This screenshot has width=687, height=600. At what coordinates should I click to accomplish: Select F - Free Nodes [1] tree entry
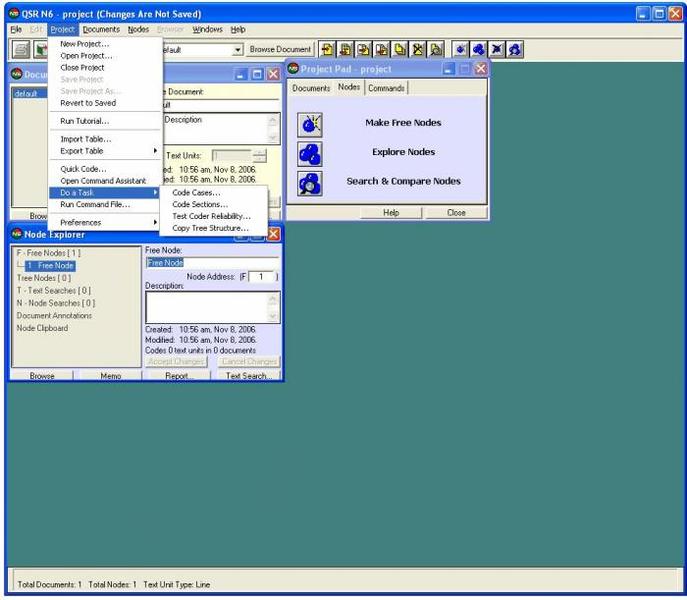click(48, 253)
